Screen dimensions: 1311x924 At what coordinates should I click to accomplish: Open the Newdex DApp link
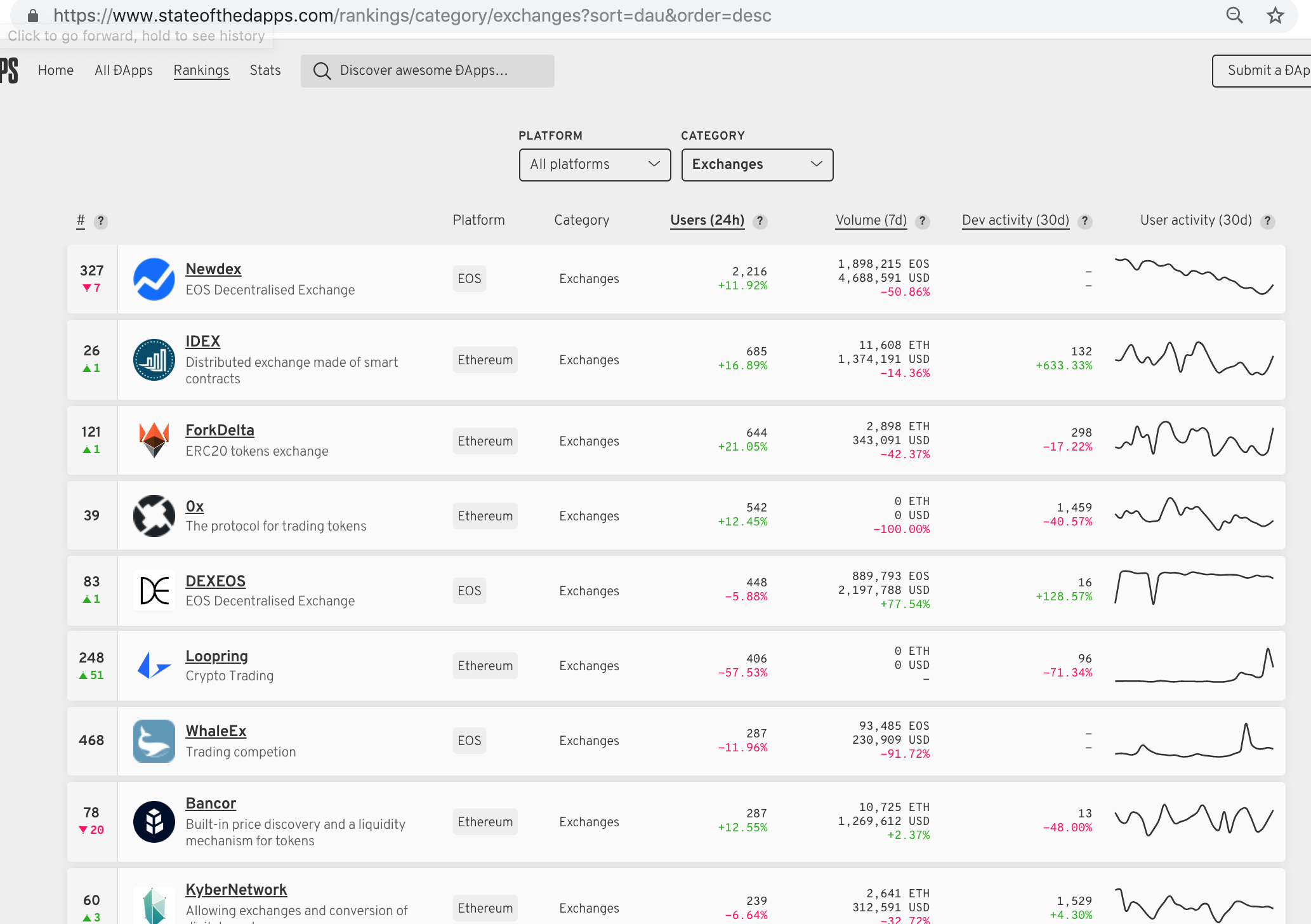coord(213,269)
